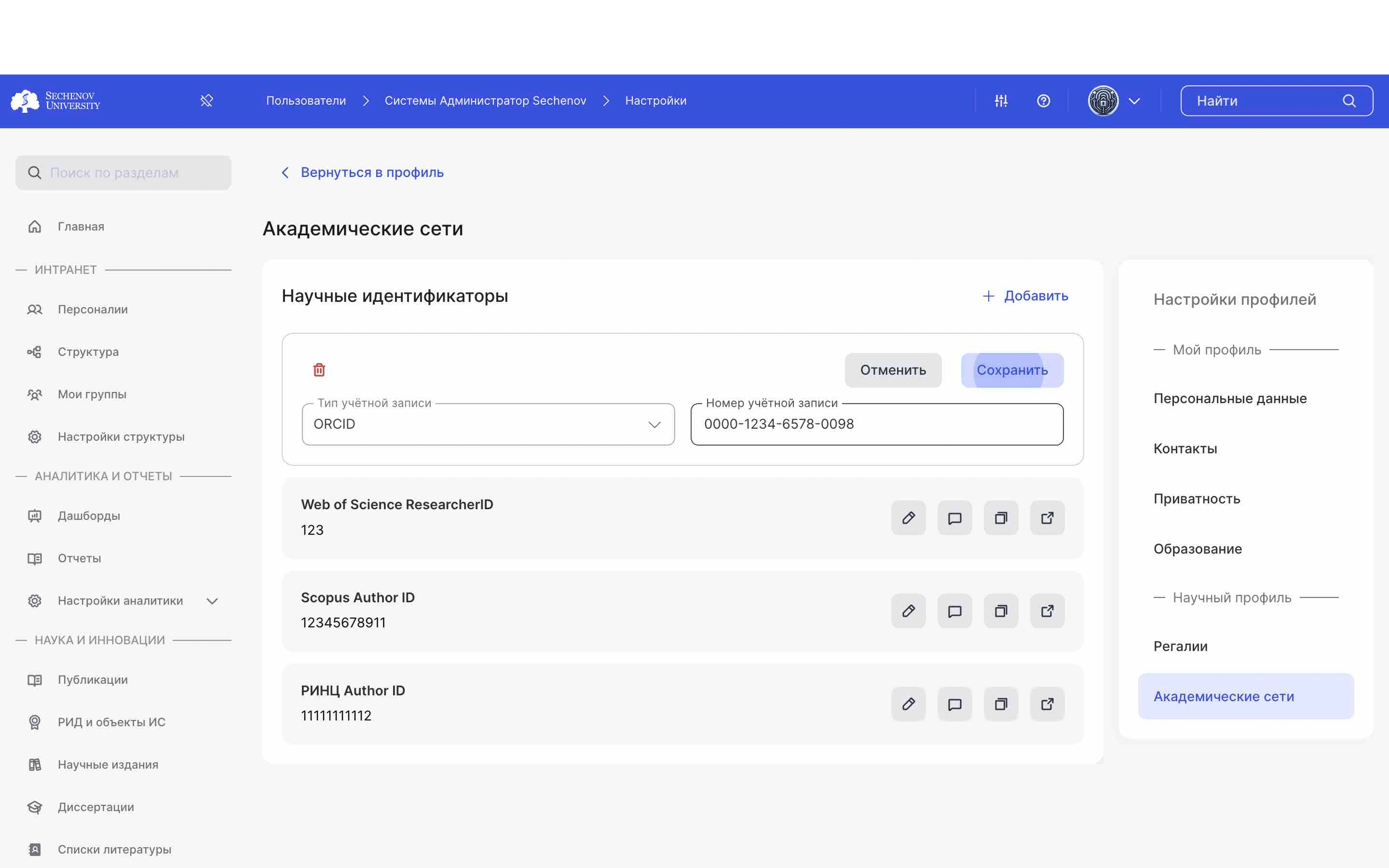
Task: Click the Отменить button to cancel editing
Action: point(893,370)
